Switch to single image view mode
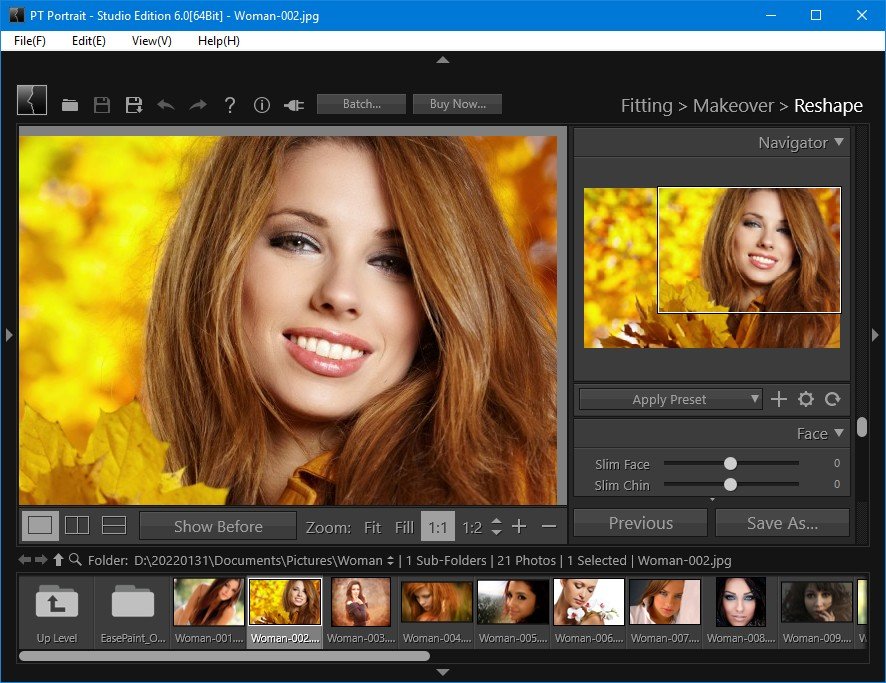The width and height of the screenshot is (886, 683). [x=40, y=526]
